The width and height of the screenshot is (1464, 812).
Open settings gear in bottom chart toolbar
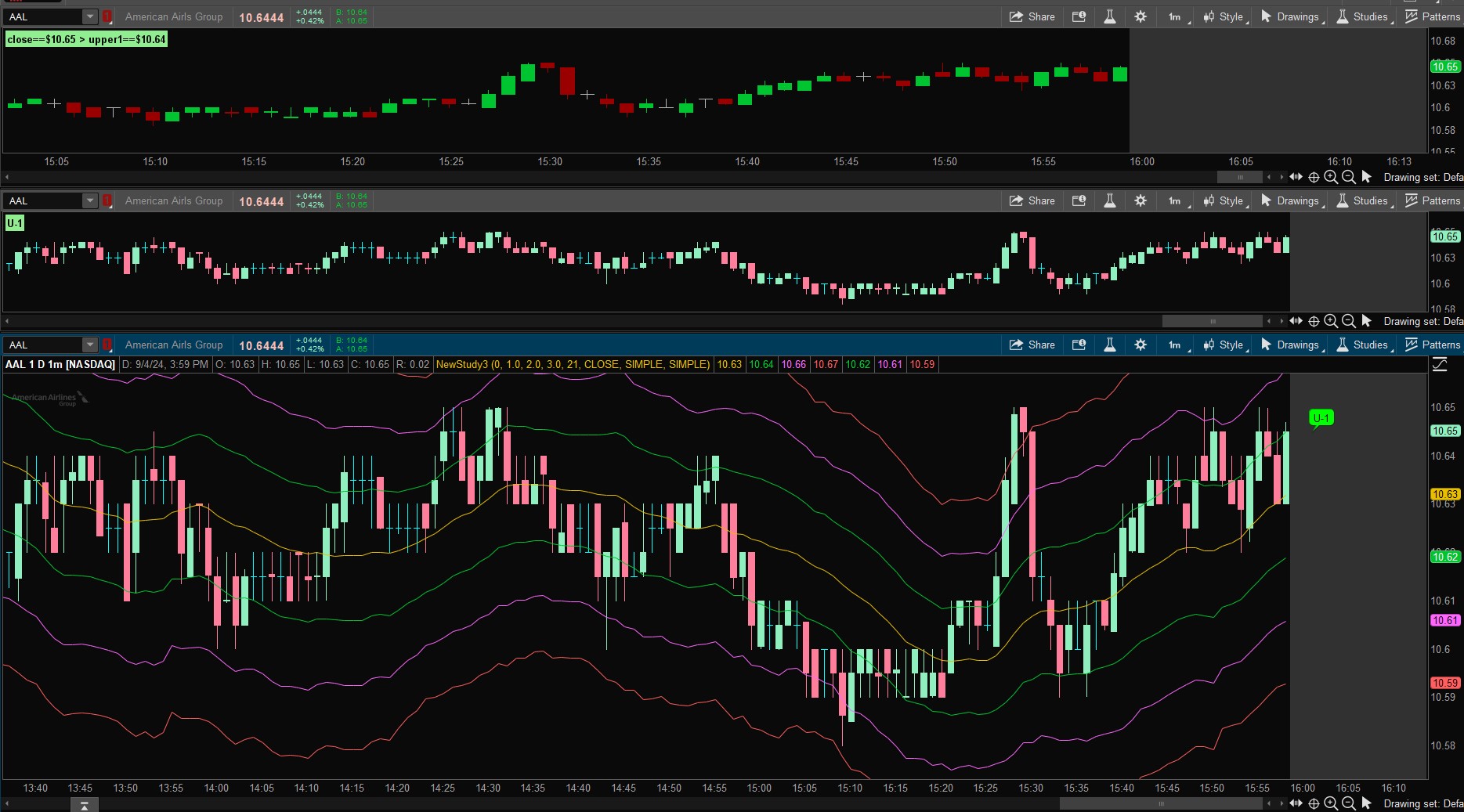pyautogui.click(x=1140, y=345)
